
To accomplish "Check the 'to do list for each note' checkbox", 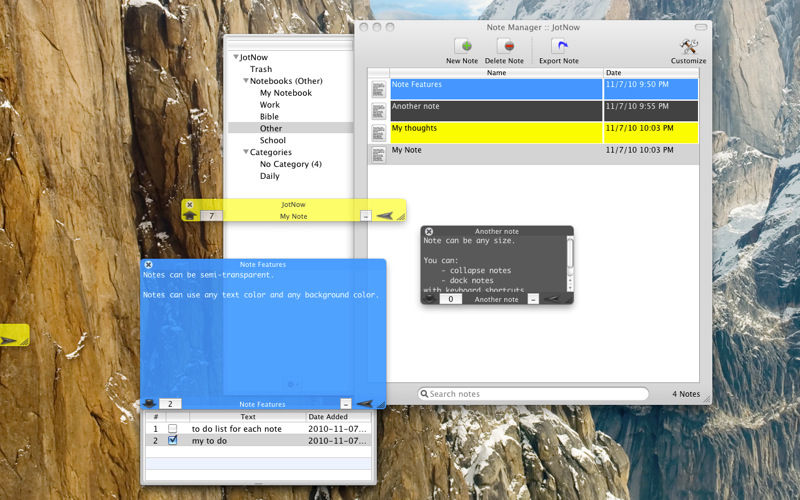I will click(x=172, y=428).
